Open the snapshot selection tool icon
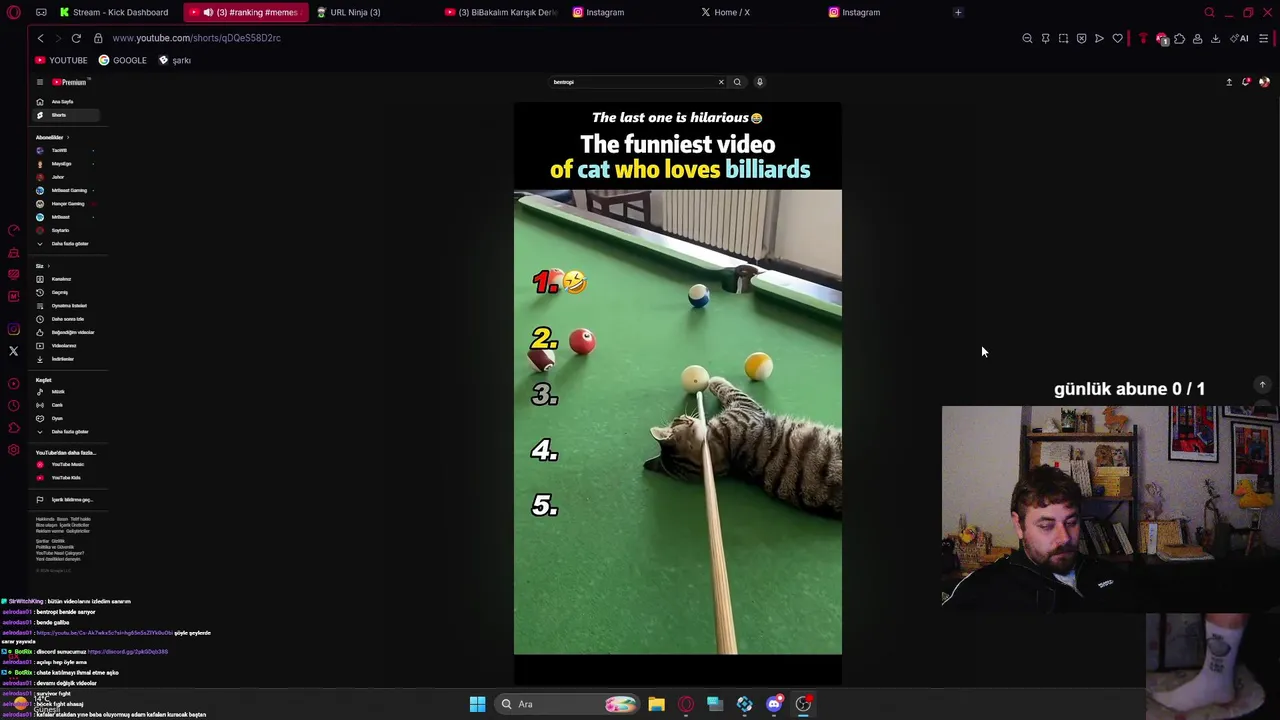Viewport: 1280px width, 720px height. 1063,38
